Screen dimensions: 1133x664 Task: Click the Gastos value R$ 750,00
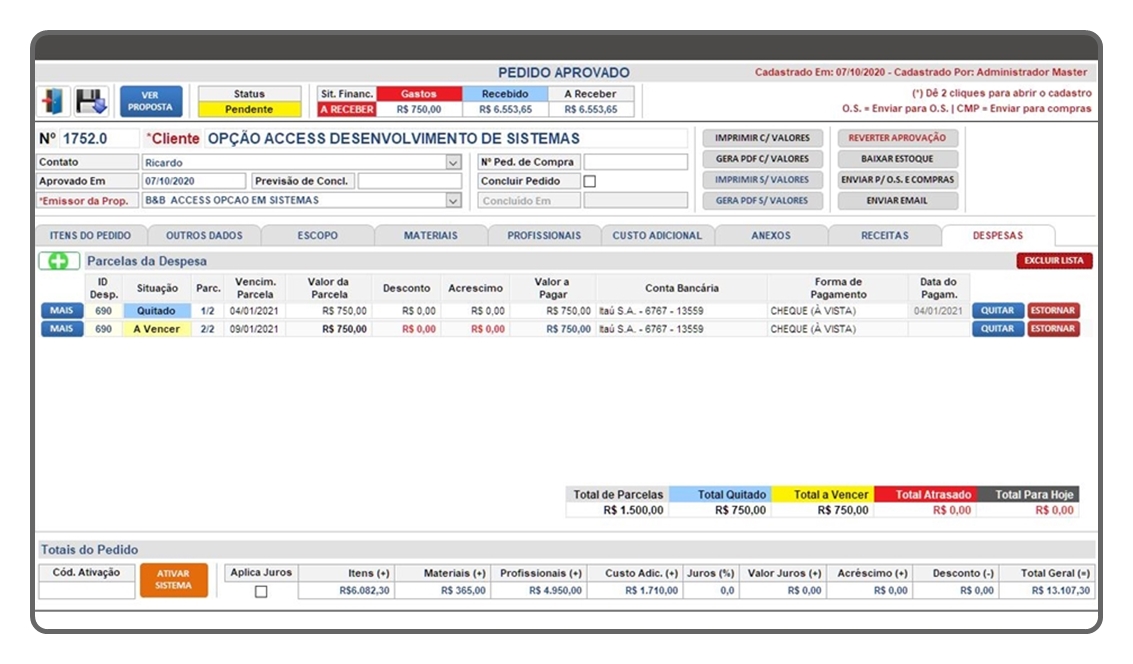[419, 109]
